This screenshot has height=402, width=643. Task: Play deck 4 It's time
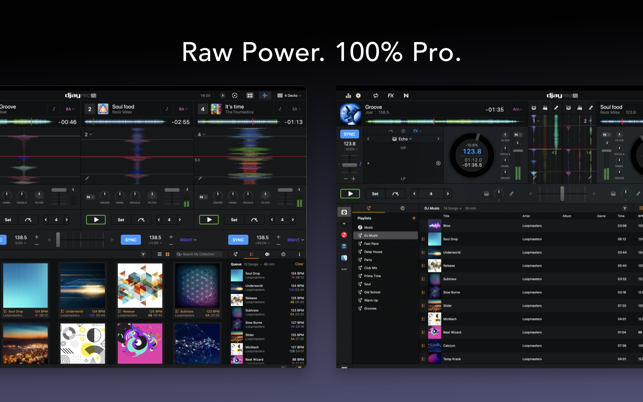coord(209,220)
